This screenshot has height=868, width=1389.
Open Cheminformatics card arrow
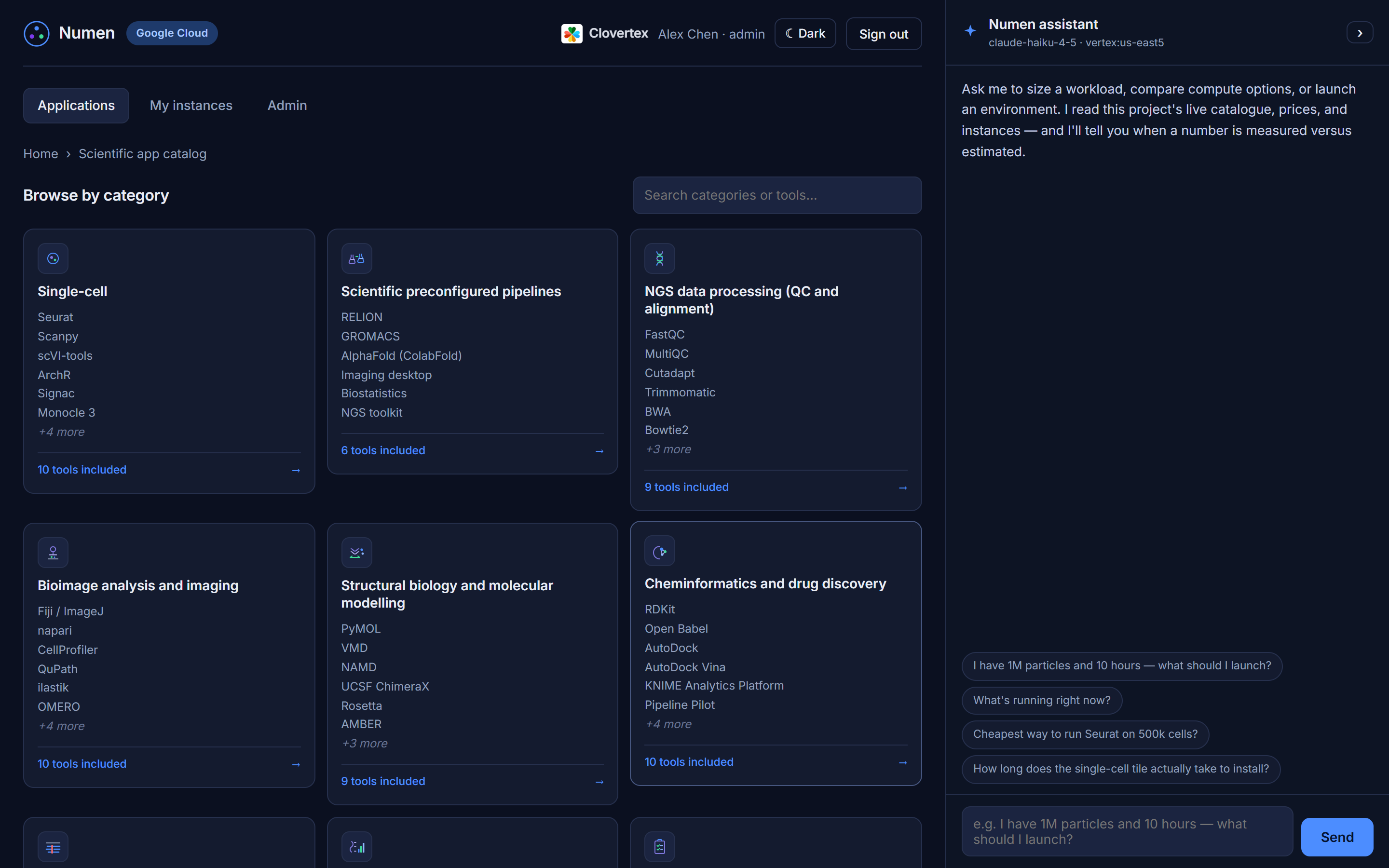pyautogui.click(x=902, y=763)
